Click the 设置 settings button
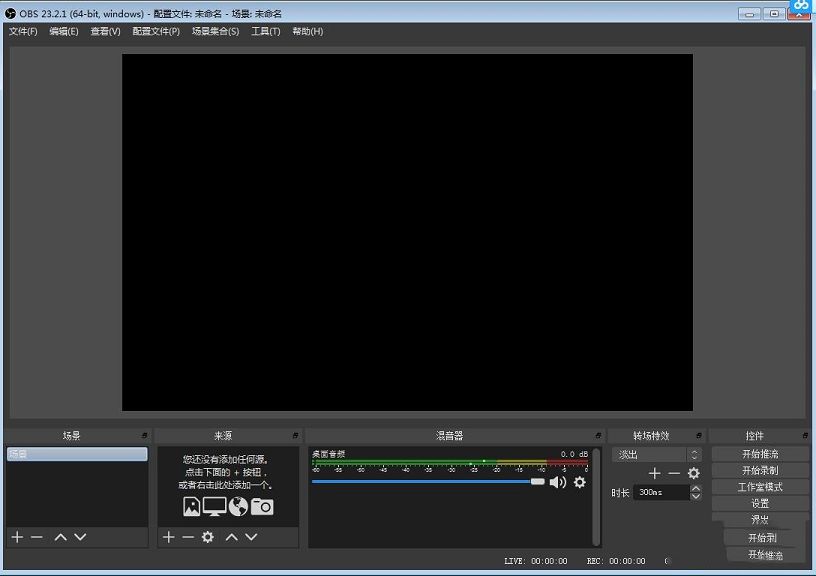Image resolution: width=816 pixels, height=576 pixels. click(x=760, y=503)
